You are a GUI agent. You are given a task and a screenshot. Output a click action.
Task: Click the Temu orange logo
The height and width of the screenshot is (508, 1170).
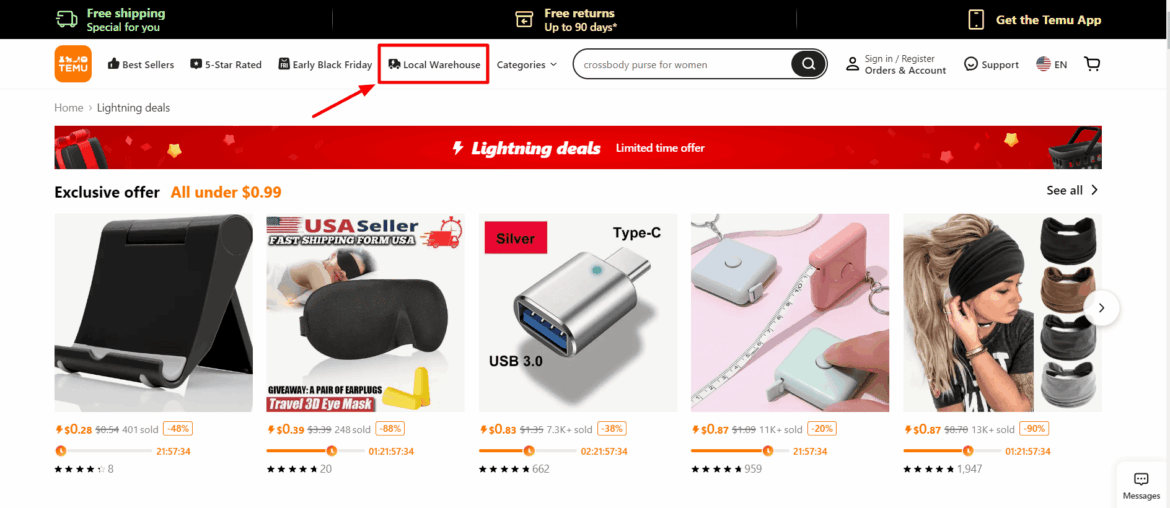coord(73,64)
